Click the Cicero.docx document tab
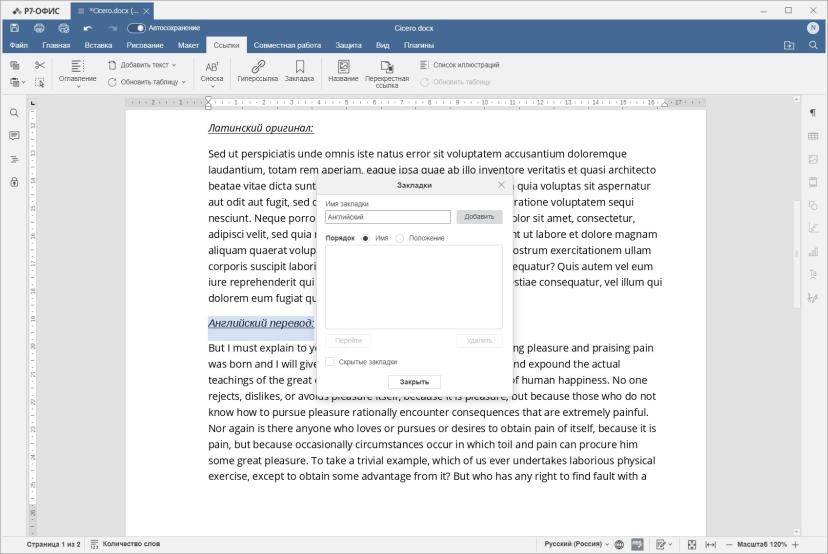Viewport: 828px width, 554px height. 112,11
